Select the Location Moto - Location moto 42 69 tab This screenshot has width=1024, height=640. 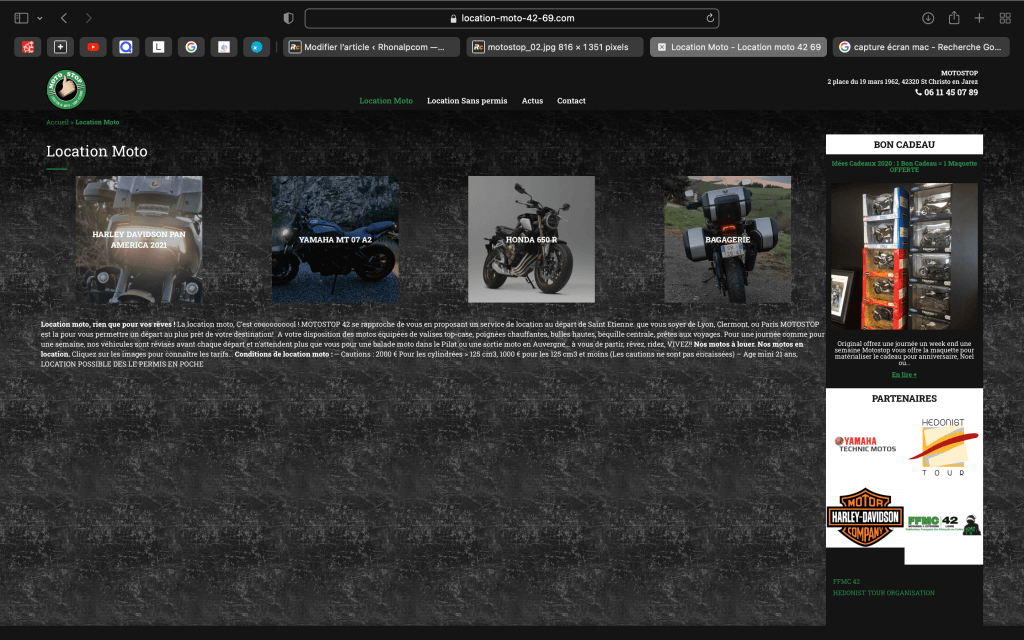pyautogui.click(x=738, y=47)
